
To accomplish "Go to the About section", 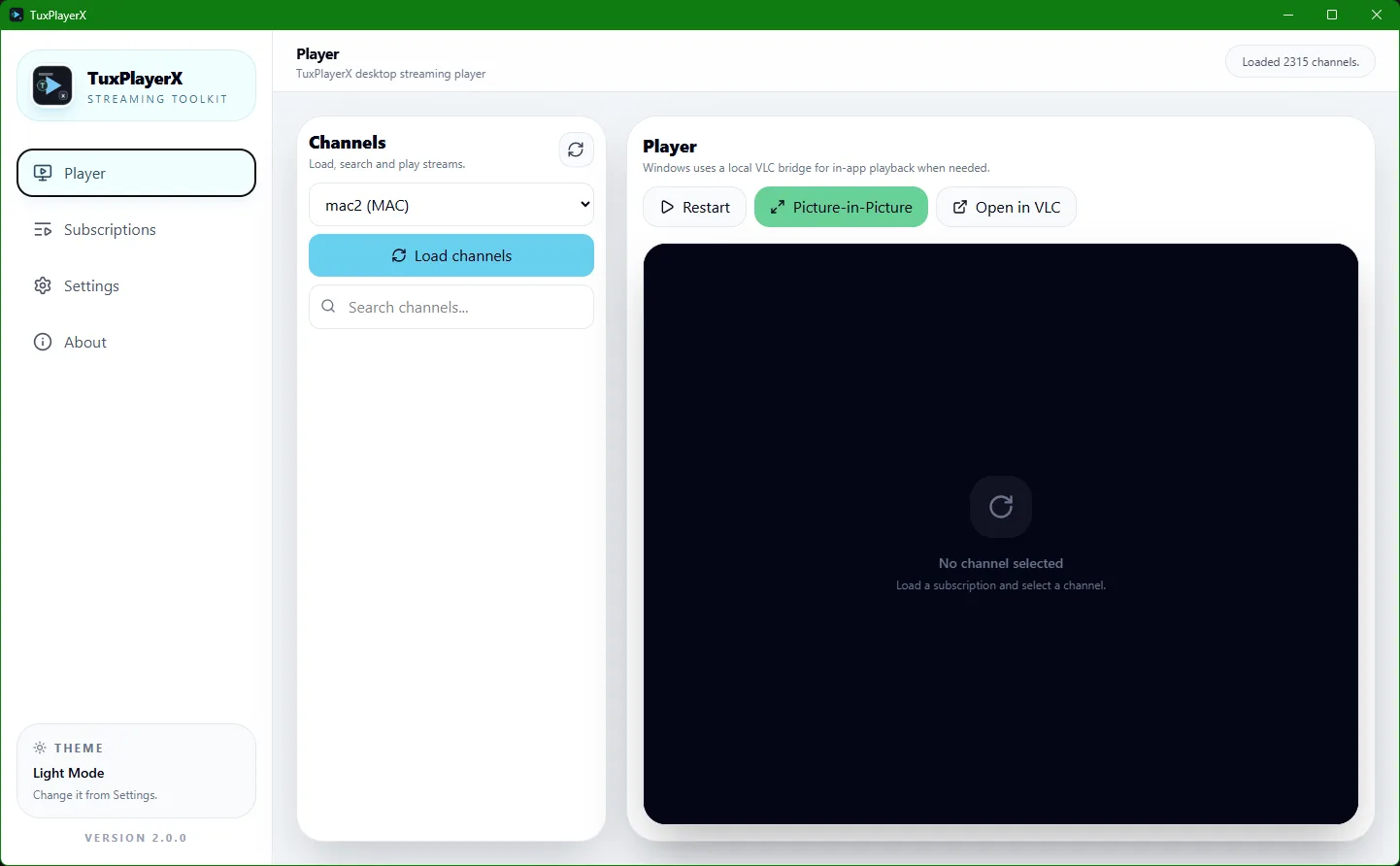I will [85, 343].
